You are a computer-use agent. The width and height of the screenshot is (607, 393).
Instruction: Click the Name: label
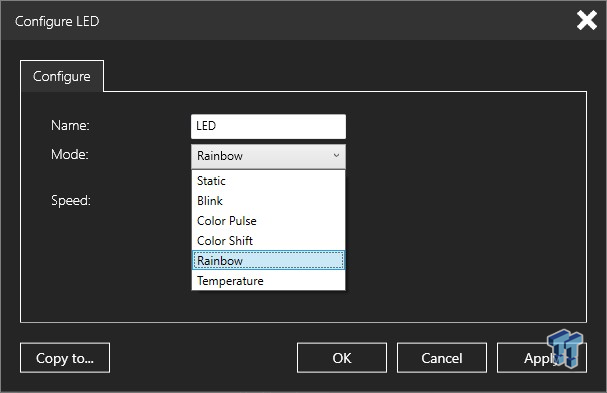(70, 125)
